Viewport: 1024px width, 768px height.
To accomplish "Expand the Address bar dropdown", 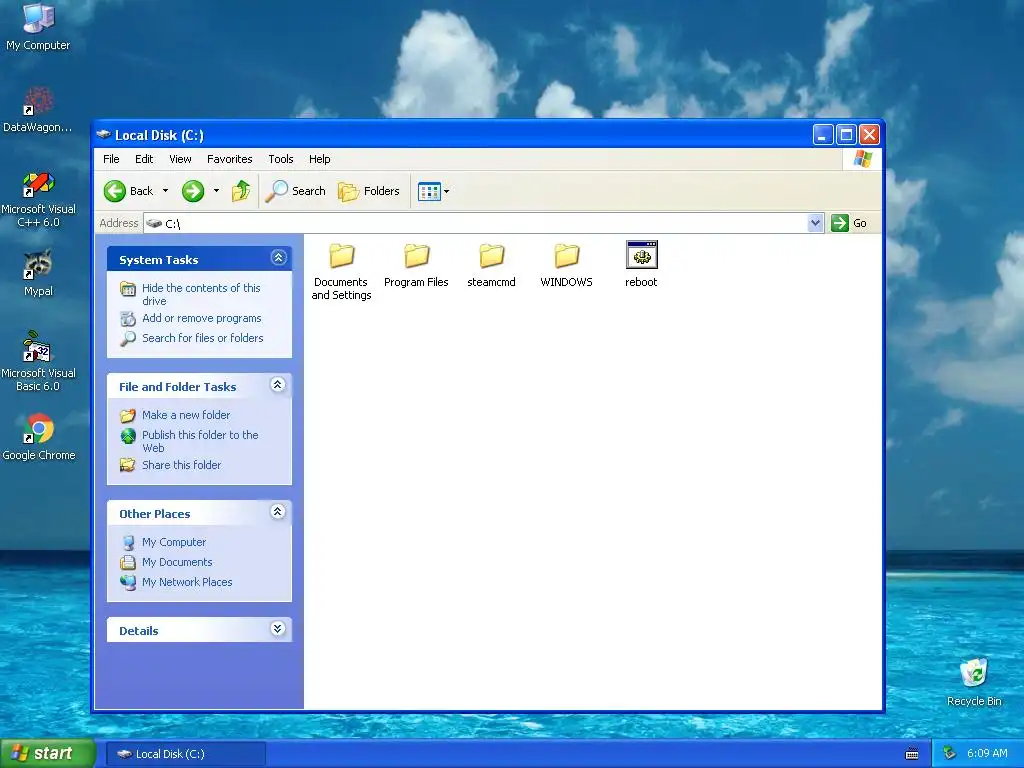I will (x=815, y=223).
